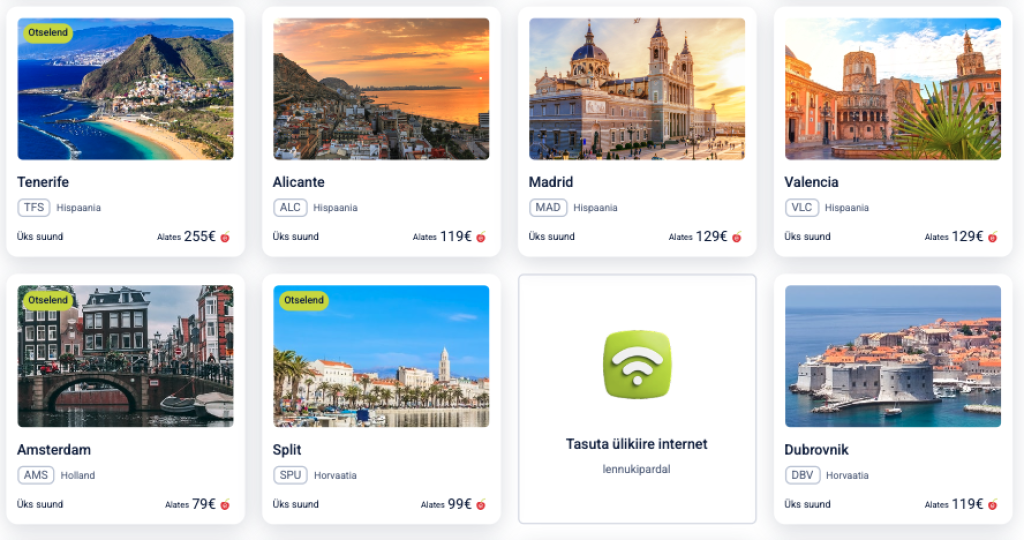
Task: Open the Tenerife beach photo
Action: click(x=125, y=89)
